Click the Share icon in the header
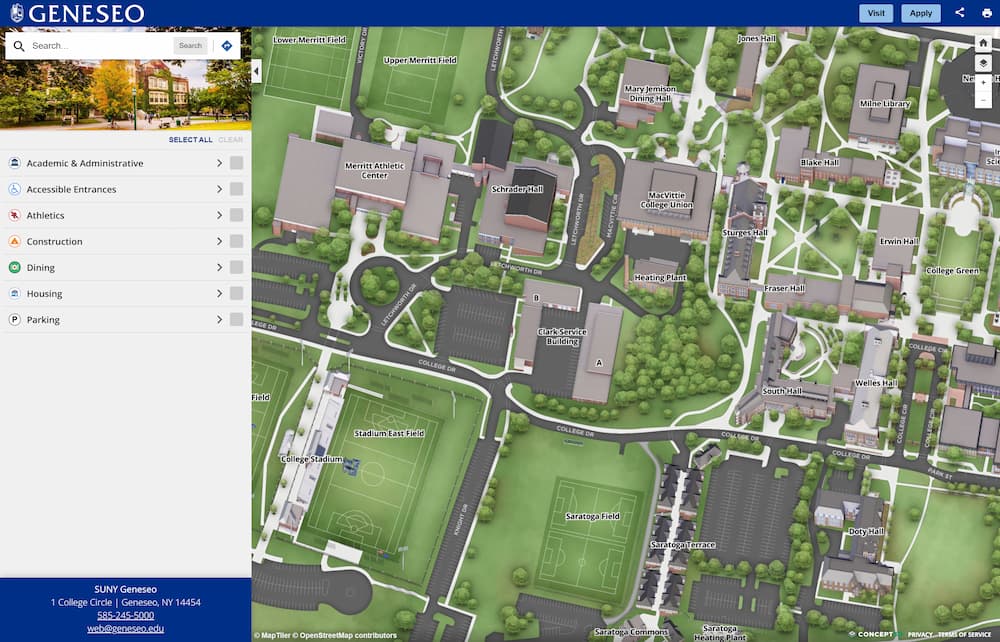This screenshot has width=1000, height=642. pyautogui.click(x=958, y=13)
